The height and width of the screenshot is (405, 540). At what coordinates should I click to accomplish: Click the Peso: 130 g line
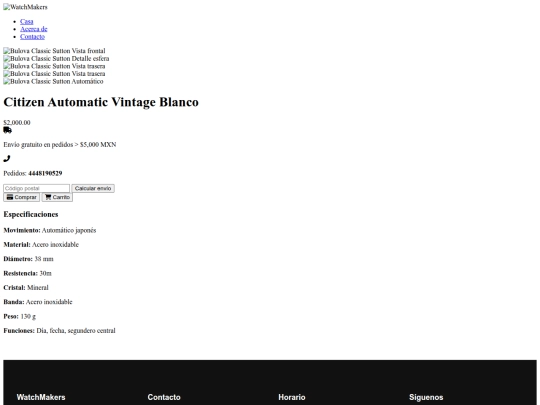click(20, 316)
